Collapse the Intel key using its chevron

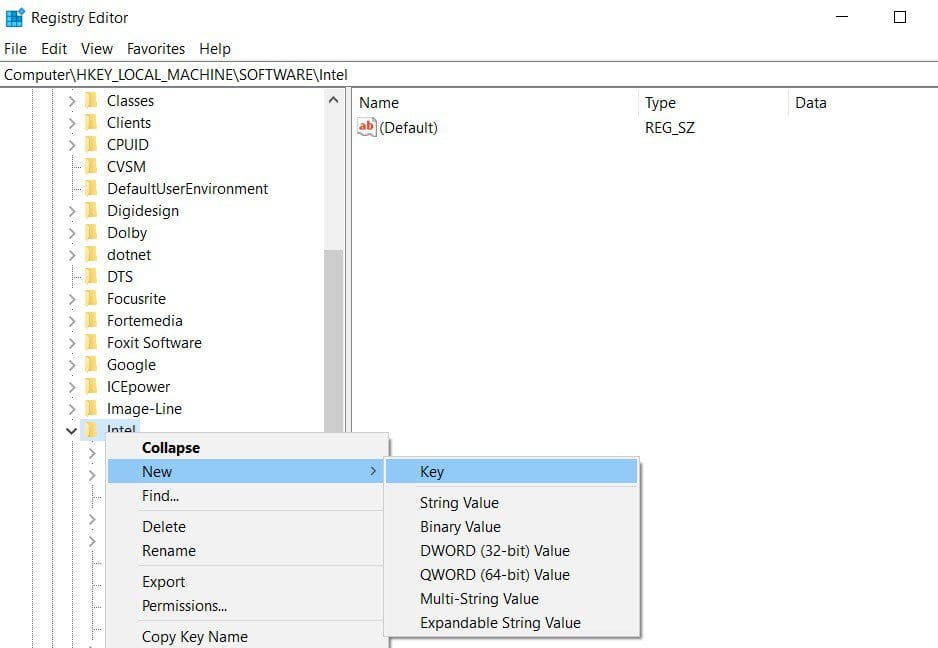[72, 430]
